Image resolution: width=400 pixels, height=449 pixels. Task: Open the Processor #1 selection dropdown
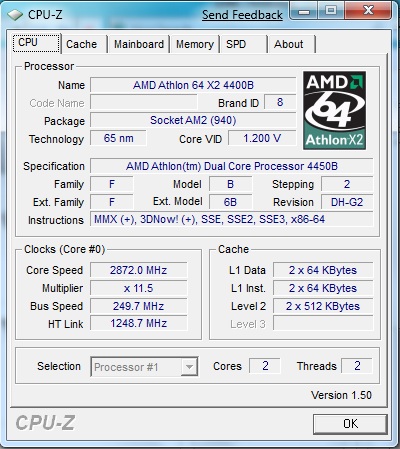point(144,367)
